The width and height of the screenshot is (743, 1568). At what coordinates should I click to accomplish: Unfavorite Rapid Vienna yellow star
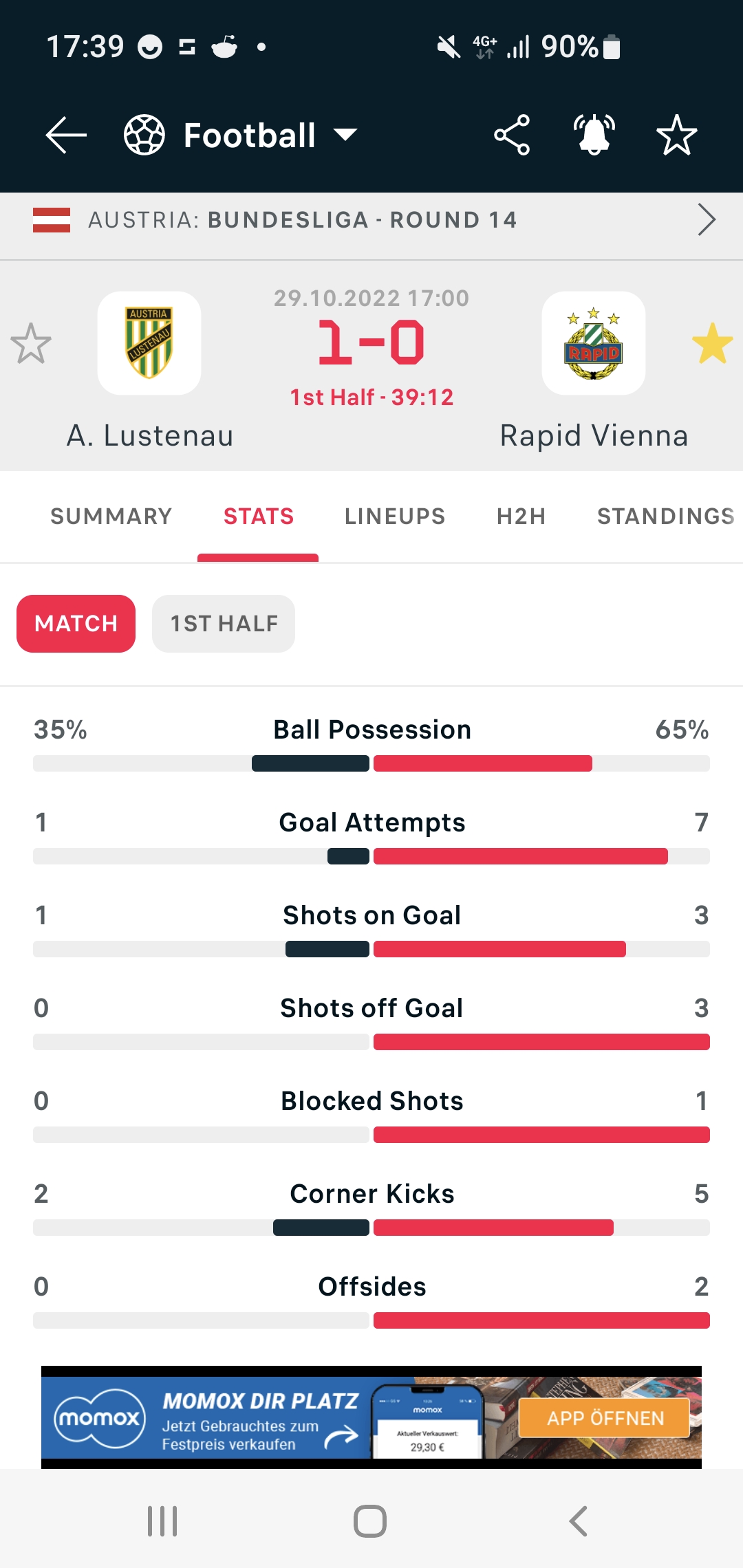tap(712, 343)
